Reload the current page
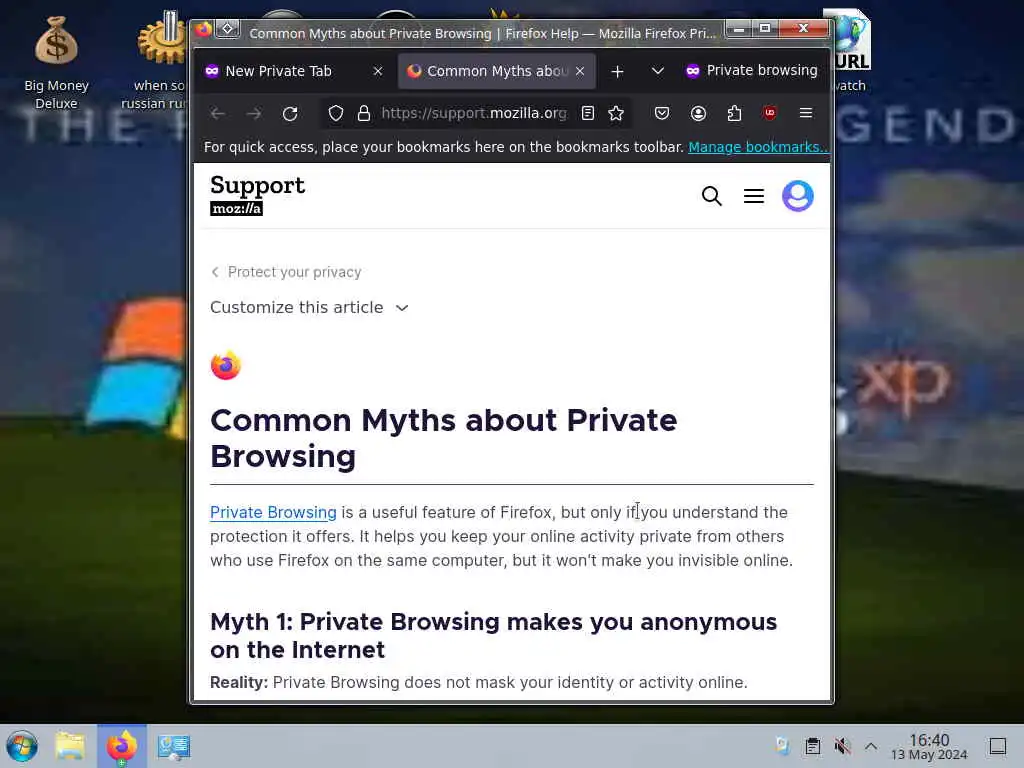 pos(290,114)
